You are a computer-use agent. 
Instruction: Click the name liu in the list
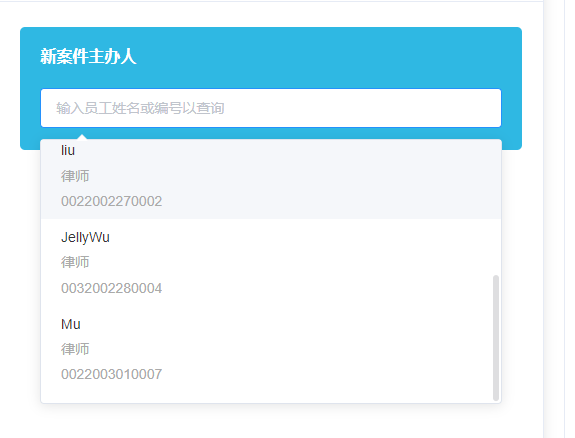click(68, 150)
